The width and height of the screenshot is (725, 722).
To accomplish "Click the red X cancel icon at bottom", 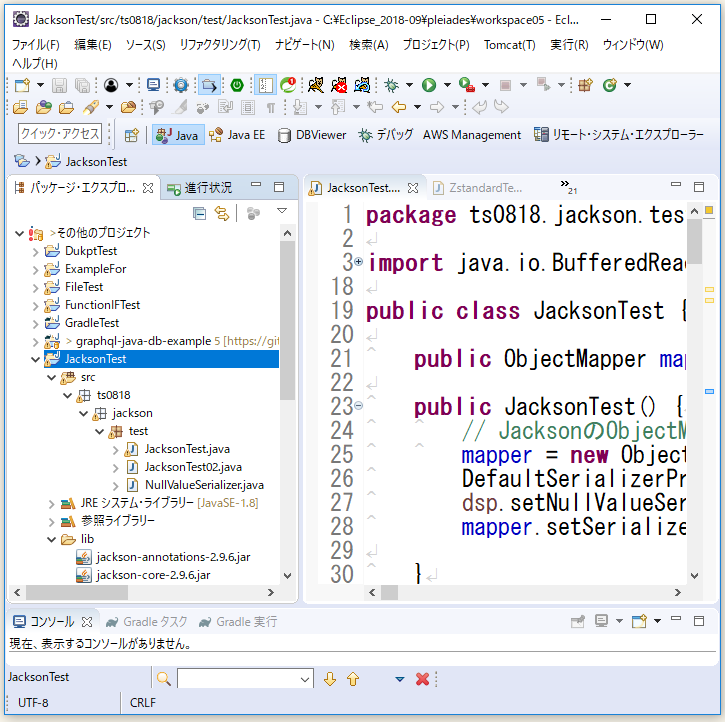I will [x=422, y=679].
